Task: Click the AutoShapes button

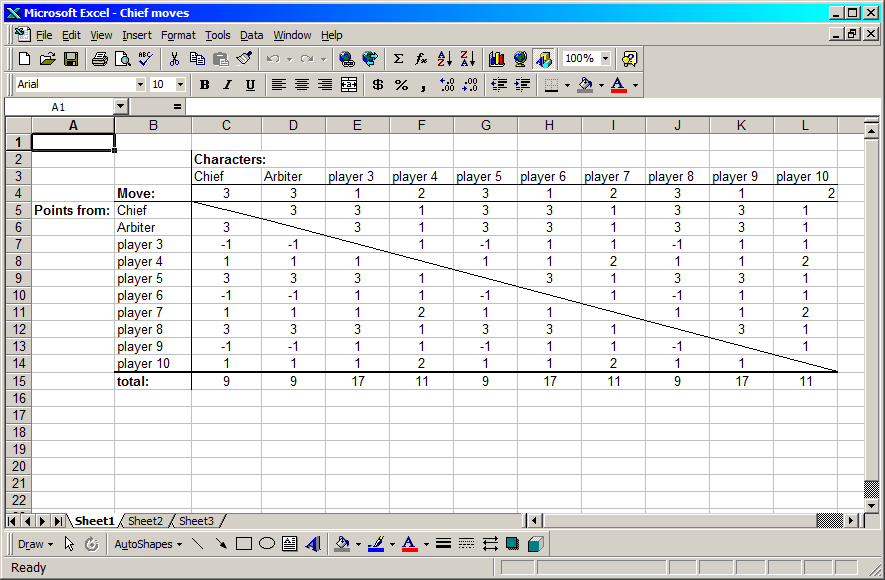Action: 147,544
